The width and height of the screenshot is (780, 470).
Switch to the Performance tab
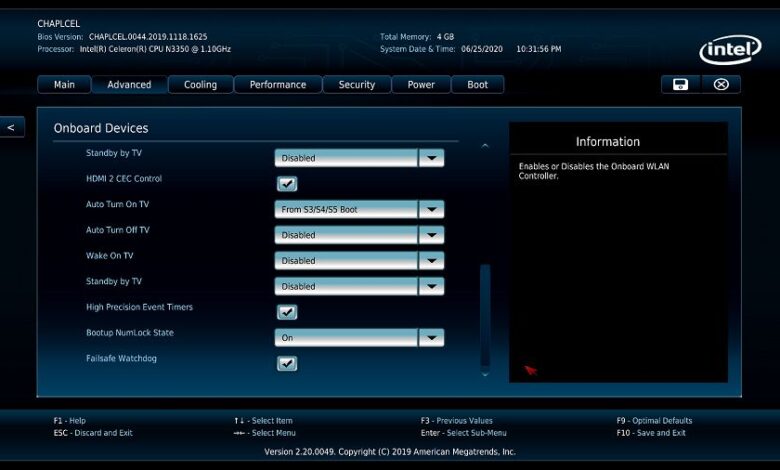click(x=278, y=85)
